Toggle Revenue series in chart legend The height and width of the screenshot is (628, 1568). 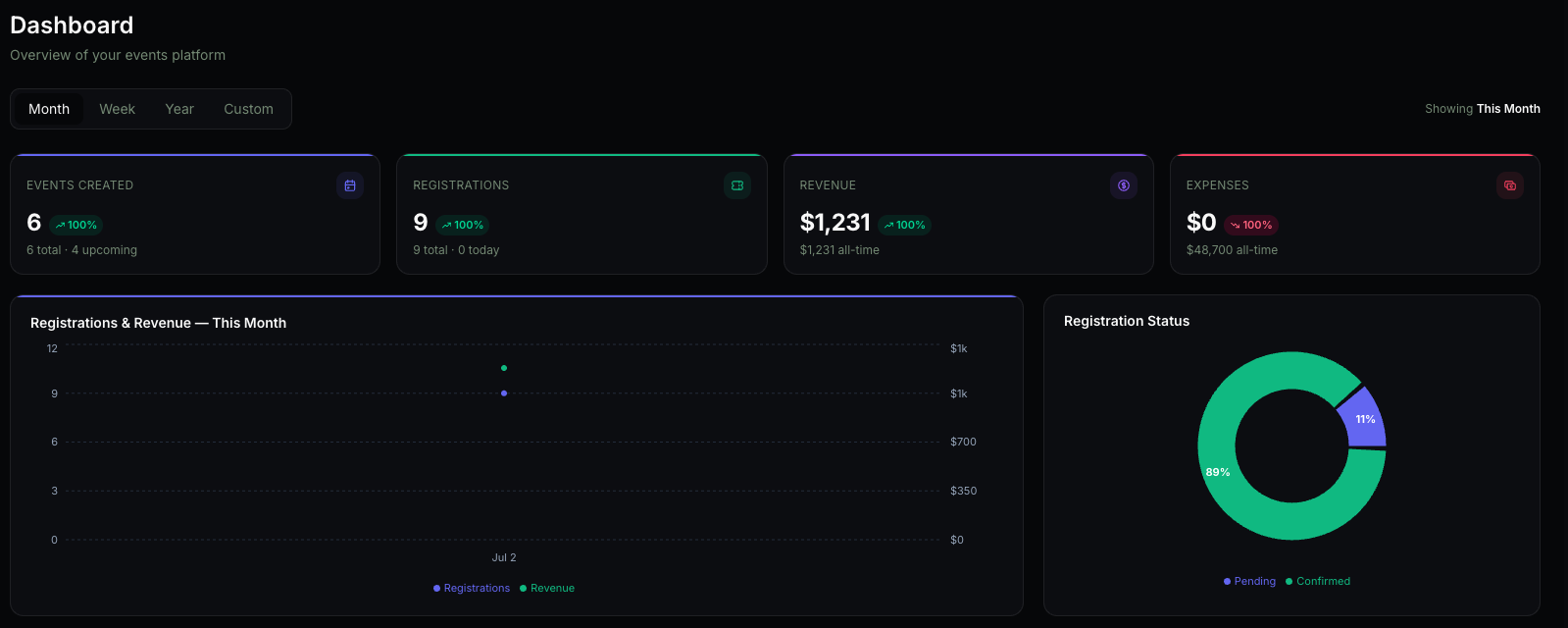(547, 588)
